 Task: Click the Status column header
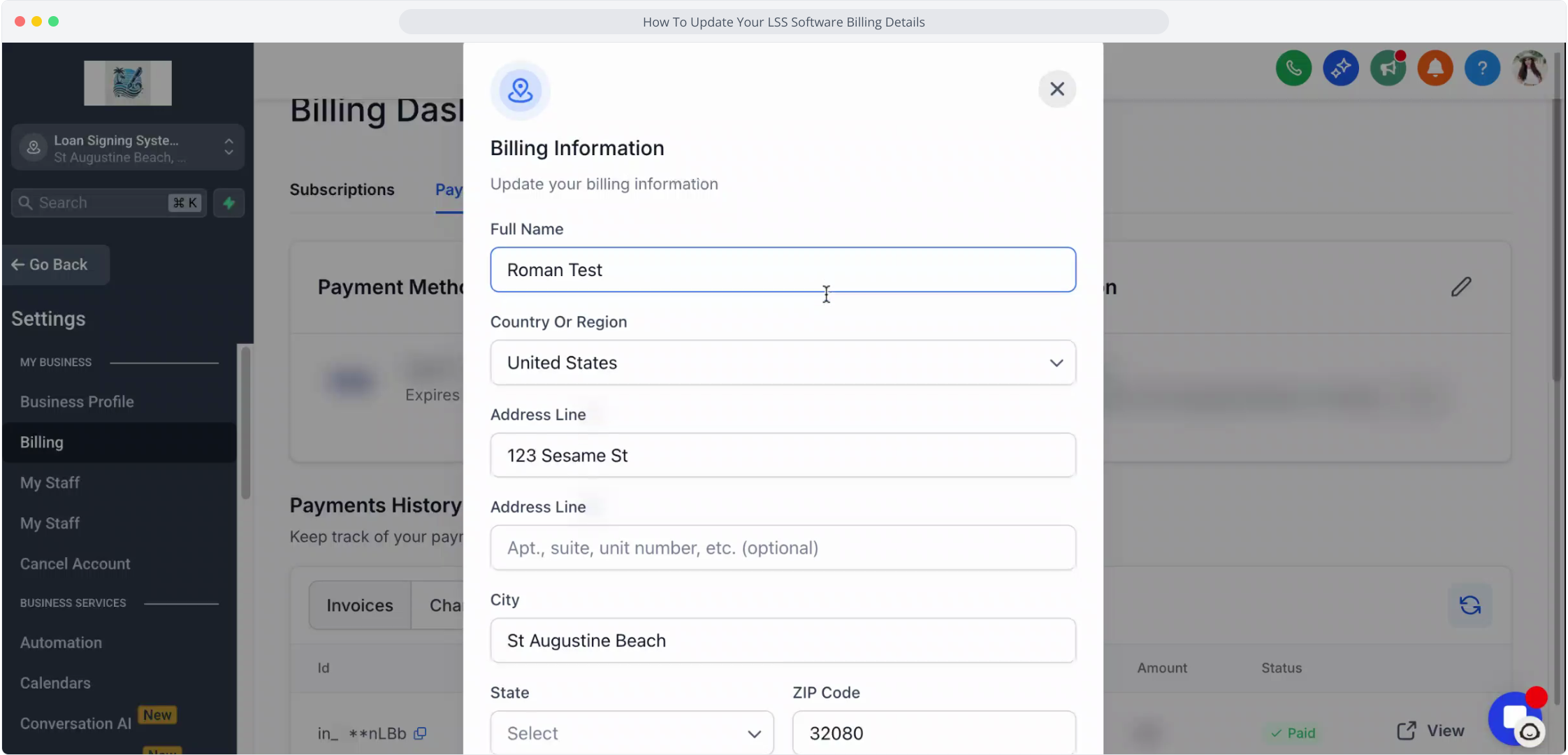point(1282,668)
